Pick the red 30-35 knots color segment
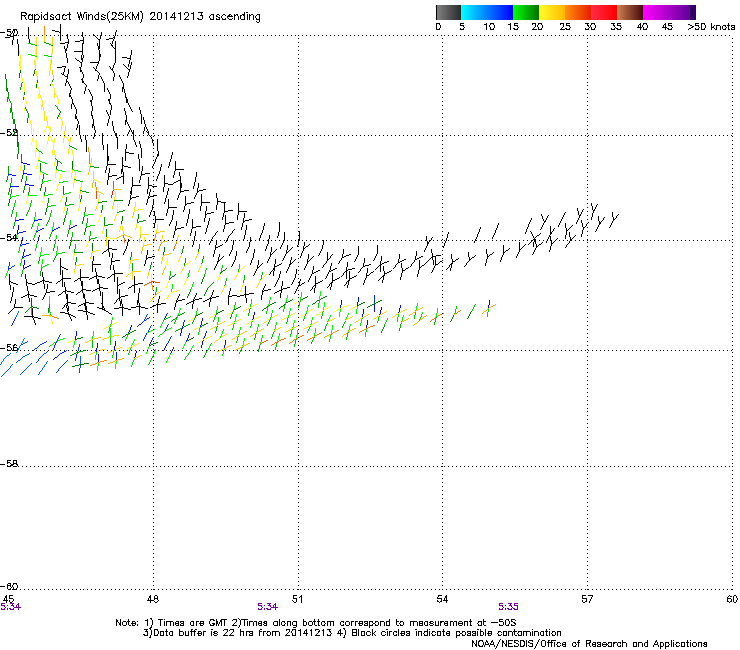The height and width of the screenshot is (650, 740). 604,12
